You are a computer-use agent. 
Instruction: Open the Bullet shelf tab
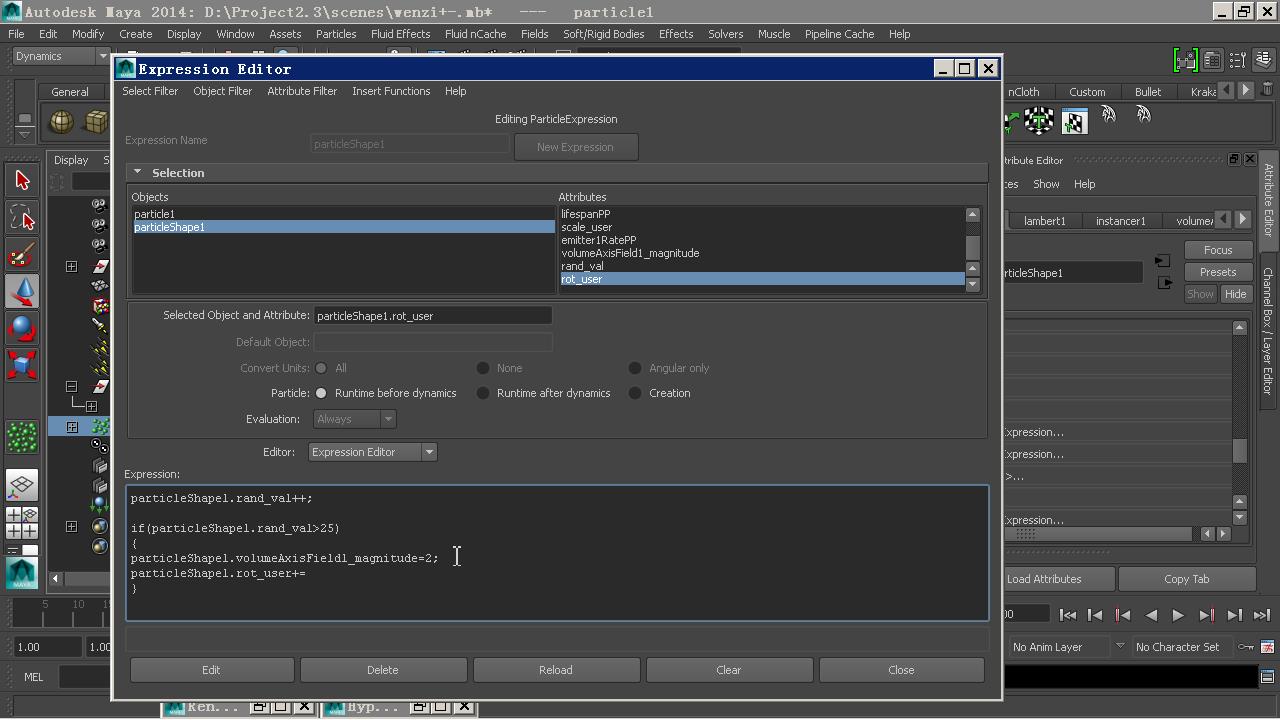pos(1147,92)
